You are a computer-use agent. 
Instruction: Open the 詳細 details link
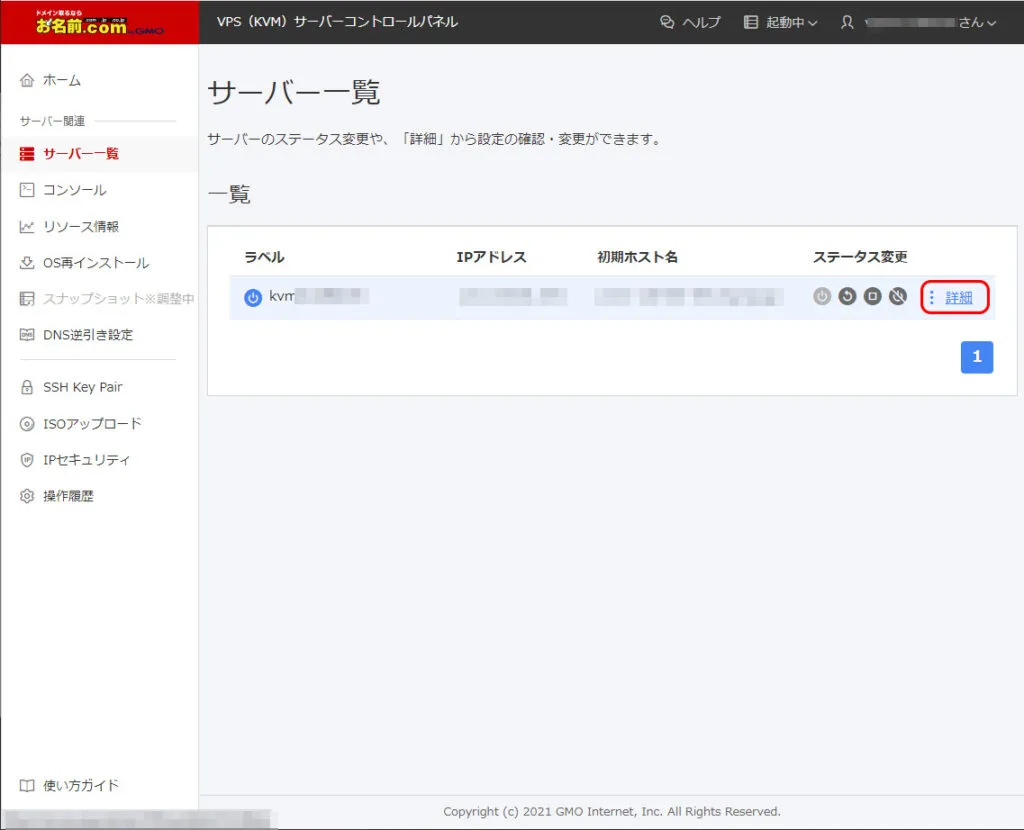(959, 297)
